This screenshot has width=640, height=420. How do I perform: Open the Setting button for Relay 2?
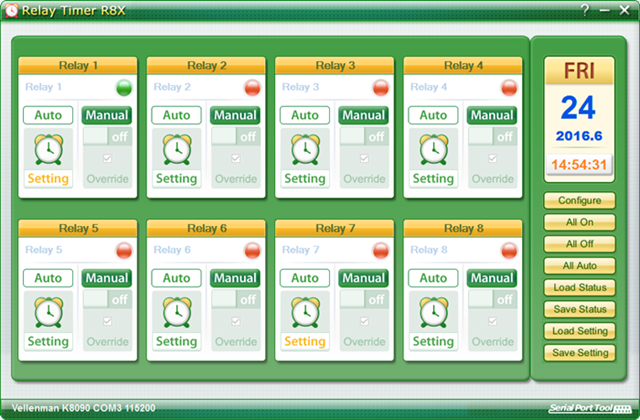pyautogui.click(x=176, y=178)
